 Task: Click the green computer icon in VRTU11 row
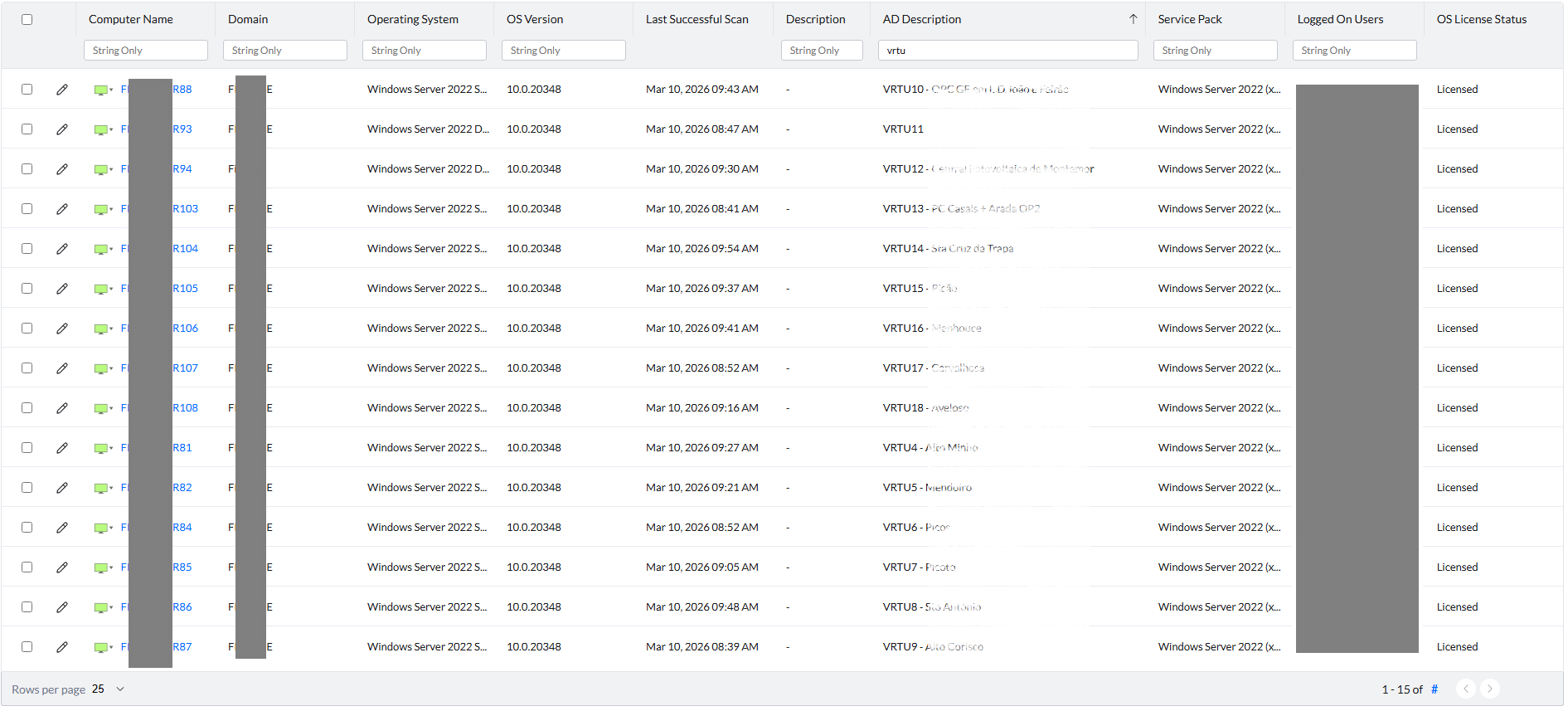[x=100, y=129]
